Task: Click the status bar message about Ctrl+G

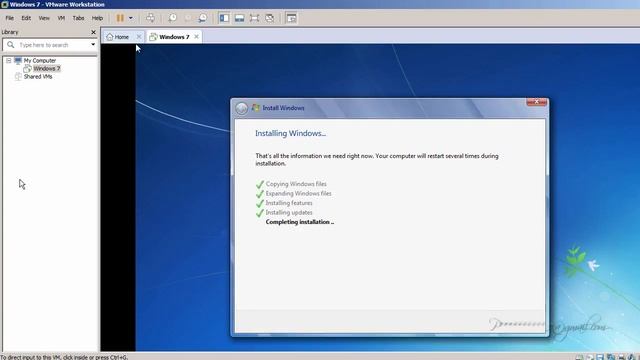Action: pyautogui.click(x=64, y=357)
